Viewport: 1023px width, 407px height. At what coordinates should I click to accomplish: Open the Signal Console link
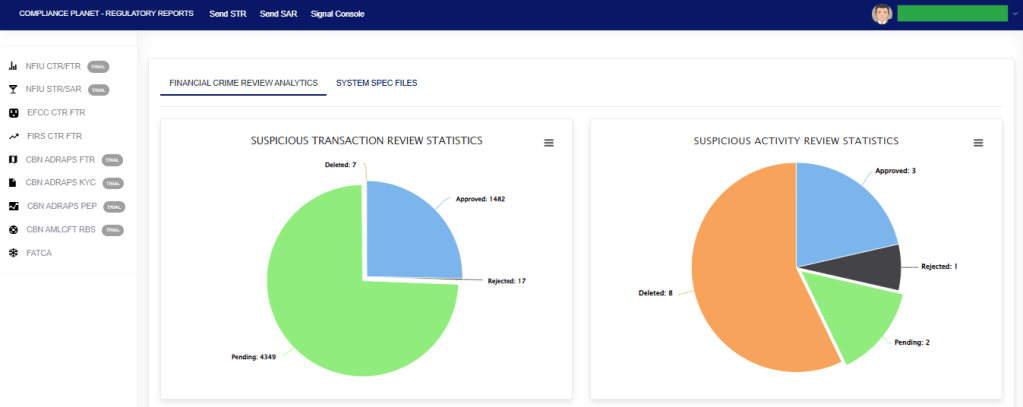[337, 14]
